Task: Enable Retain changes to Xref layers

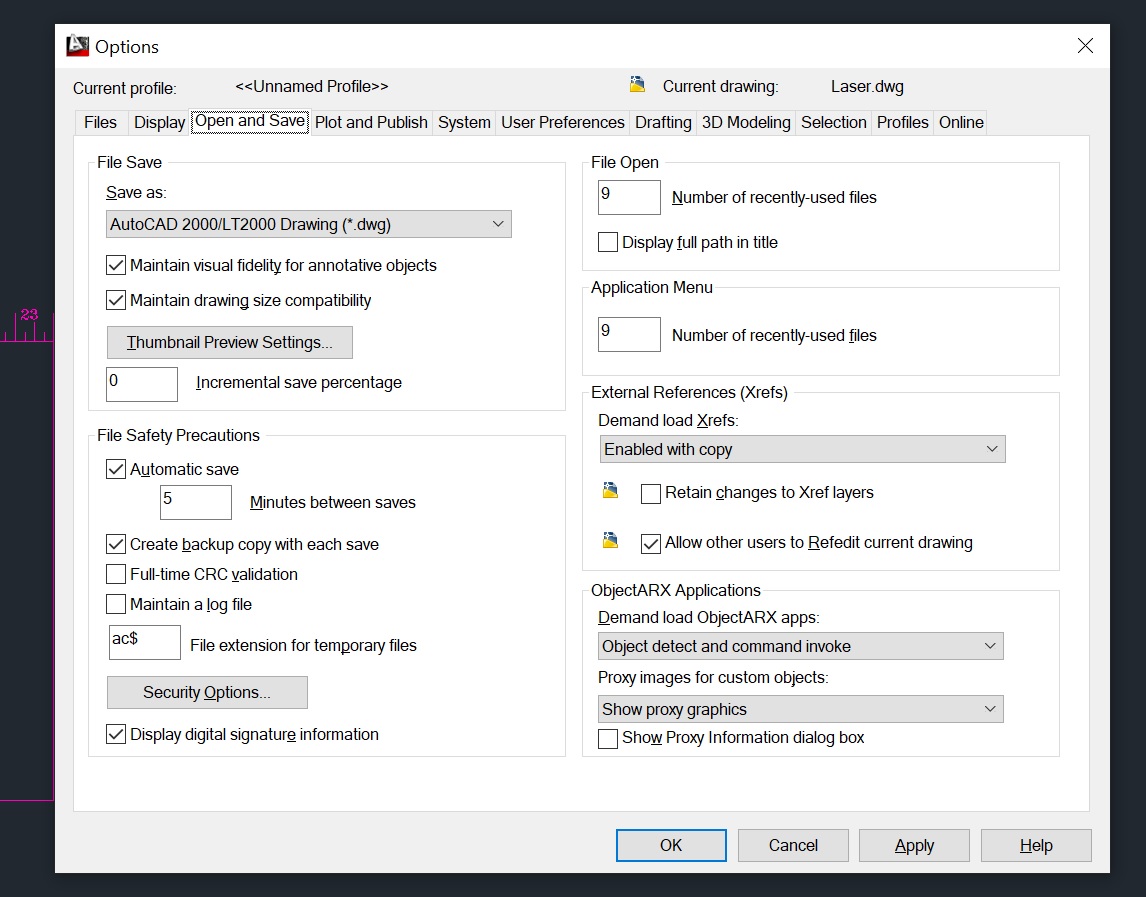Action: click(650, 492)
